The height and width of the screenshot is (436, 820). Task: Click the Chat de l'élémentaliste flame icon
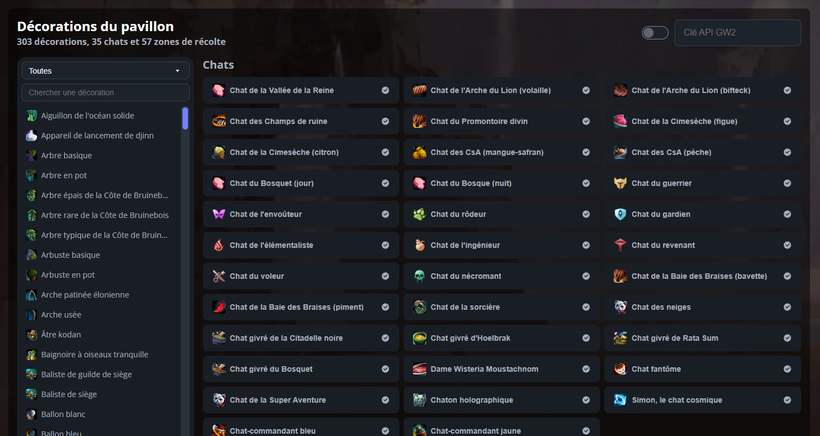point(219,245)
